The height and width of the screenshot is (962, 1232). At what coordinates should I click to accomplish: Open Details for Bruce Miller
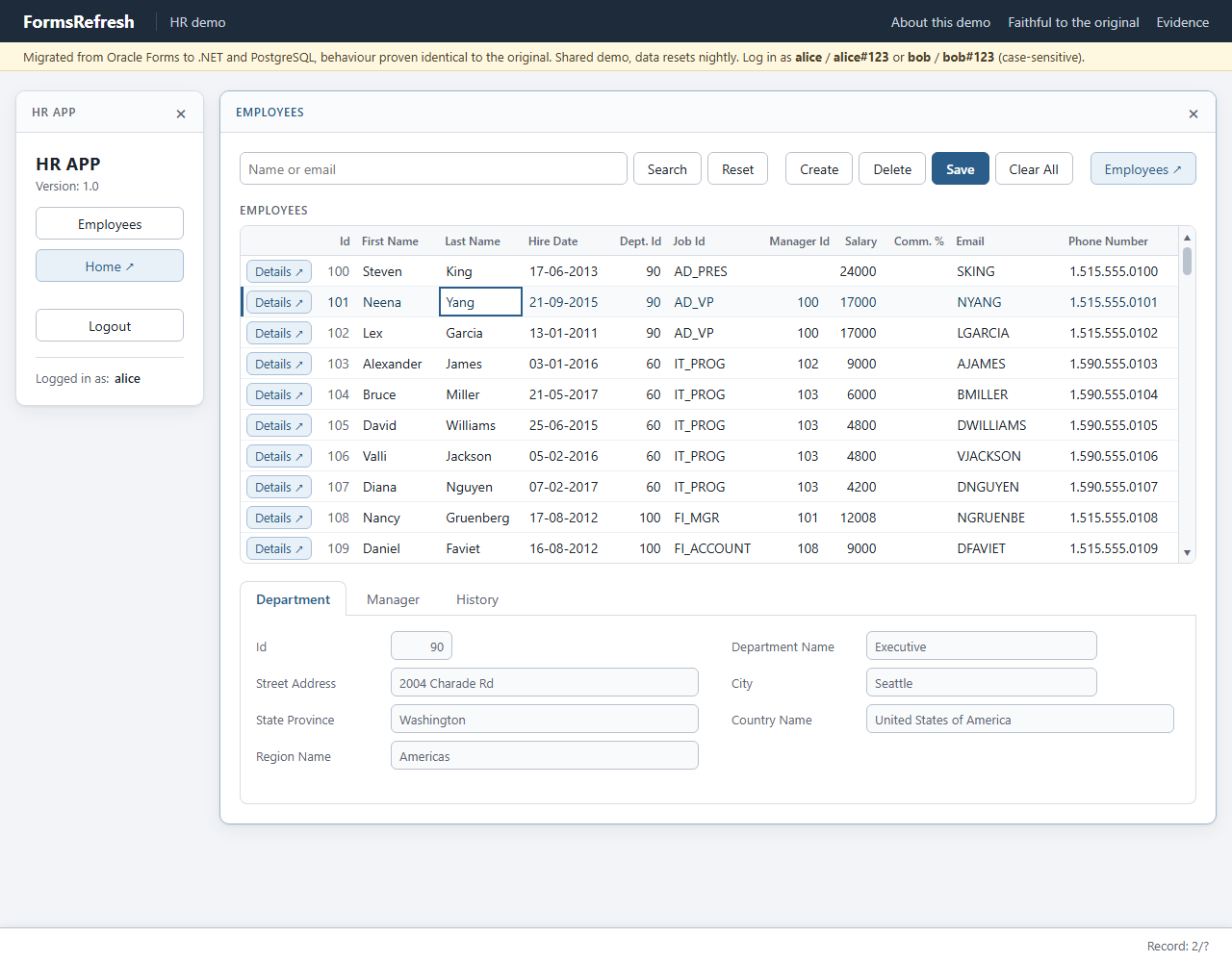[x=279, y=395]
